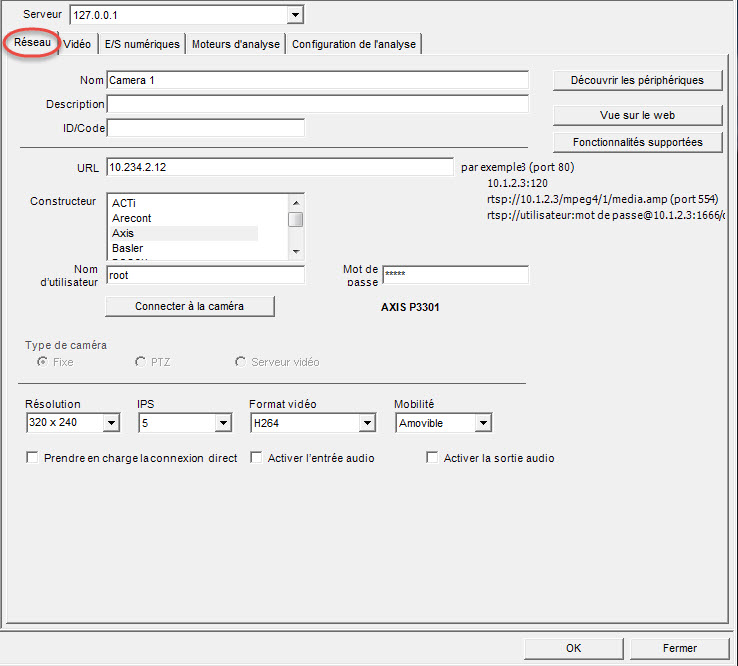The image size is (738, 666).
Task: Select Arecont in the Constructeur list
Action: point(184,218)
